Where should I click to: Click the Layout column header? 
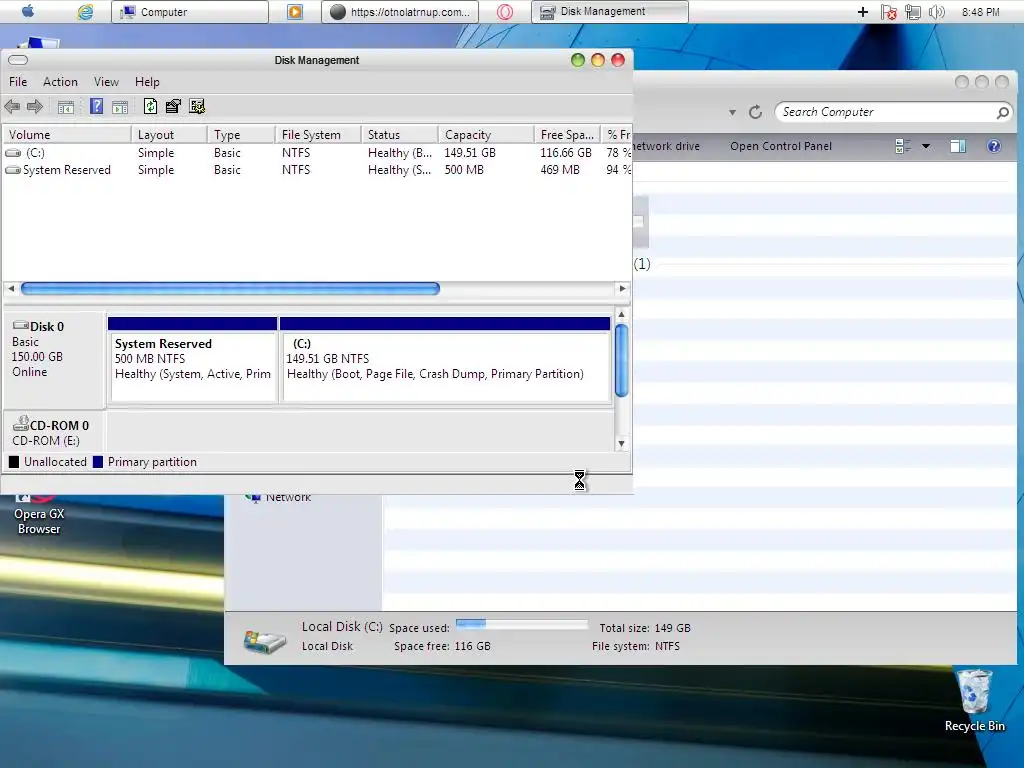pos(169,135)
